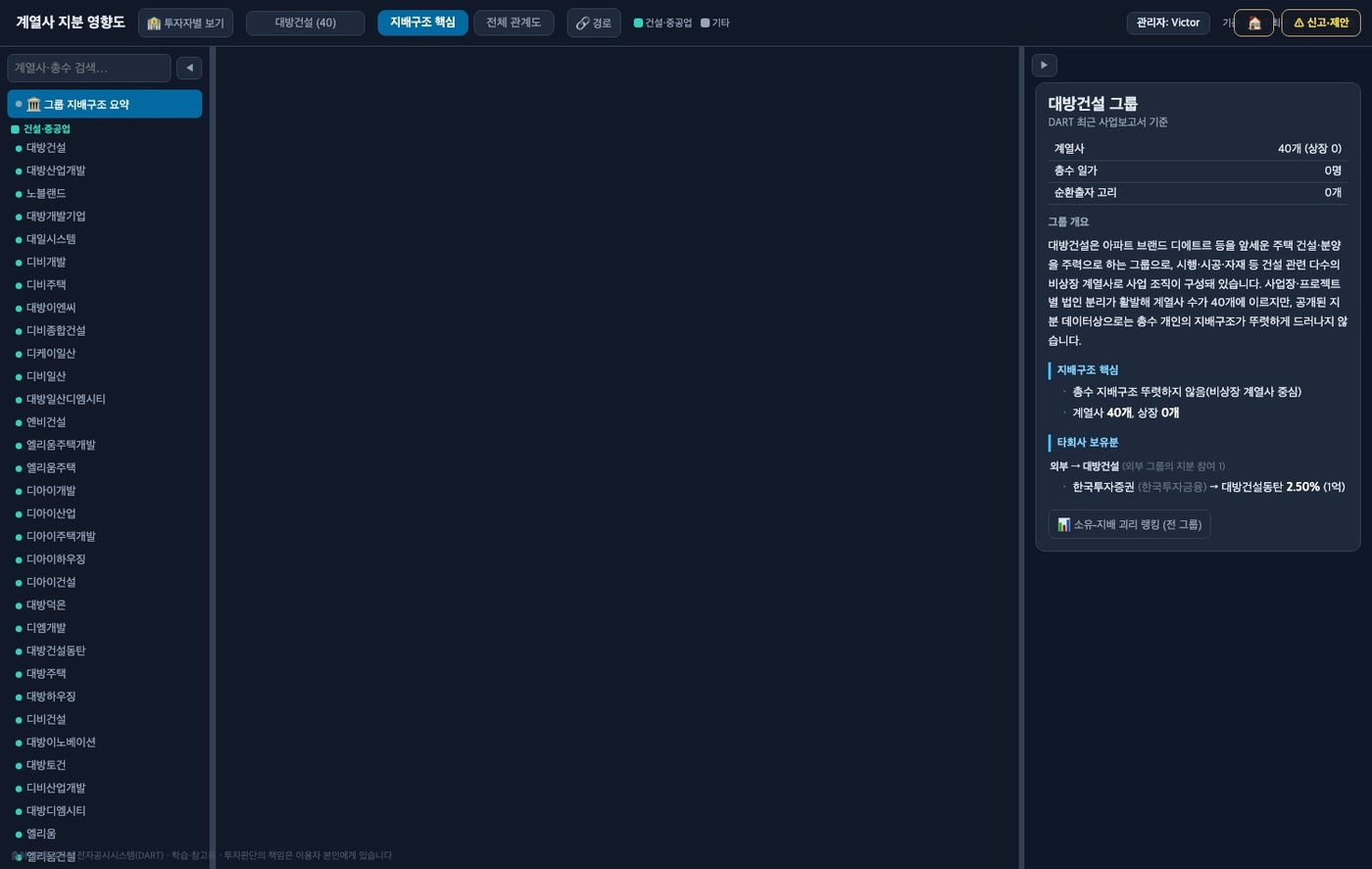Collapse the left sidebar with arrow button
Image resolution: width=1372 pixels, height=869 pixels.
tap(189, 68)
